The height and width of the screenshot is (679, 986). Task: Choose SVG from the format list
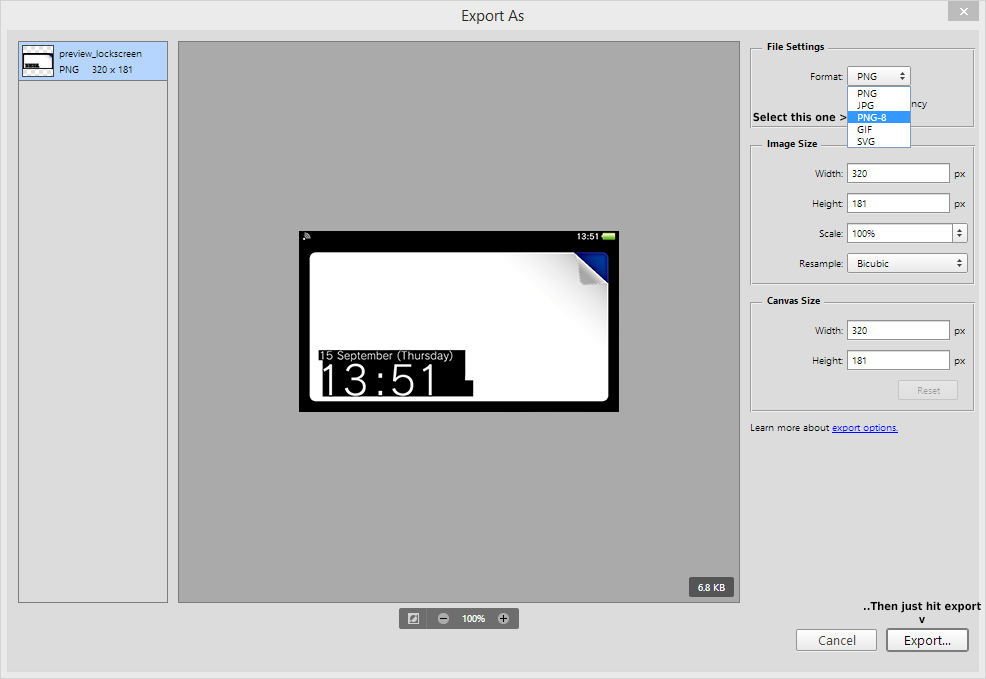(878, 141)
